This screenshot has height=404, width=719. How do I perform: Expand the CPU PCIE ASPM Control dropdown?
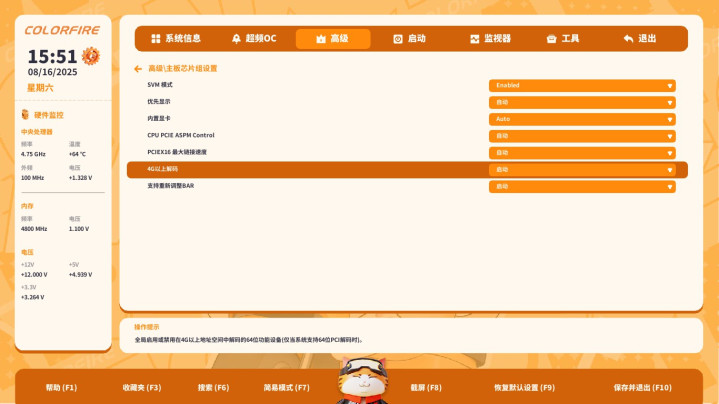(x=582, y=136)
